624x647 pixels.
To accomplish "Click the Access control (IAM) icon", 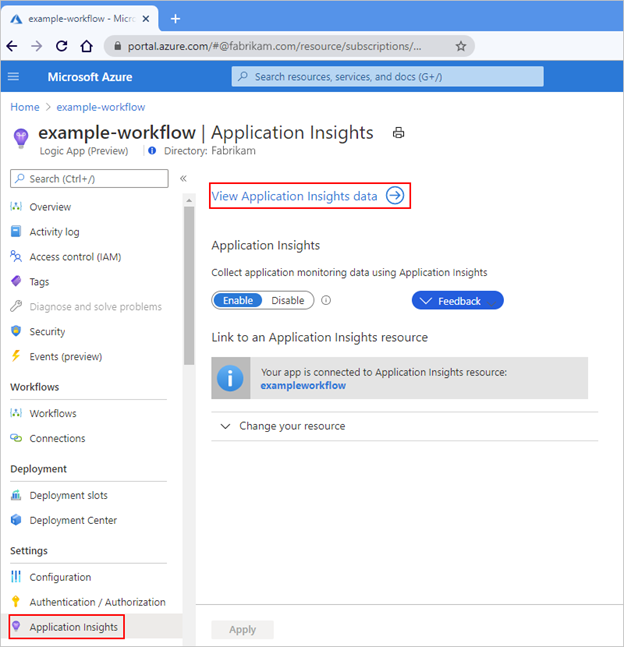I will [16, 256].
